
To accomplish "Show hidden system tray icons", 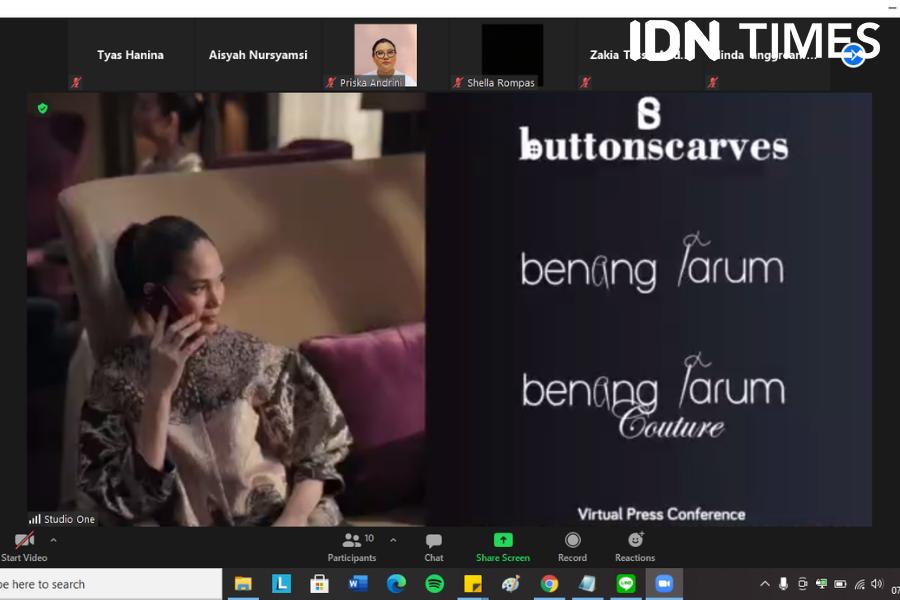I will 765,584.
